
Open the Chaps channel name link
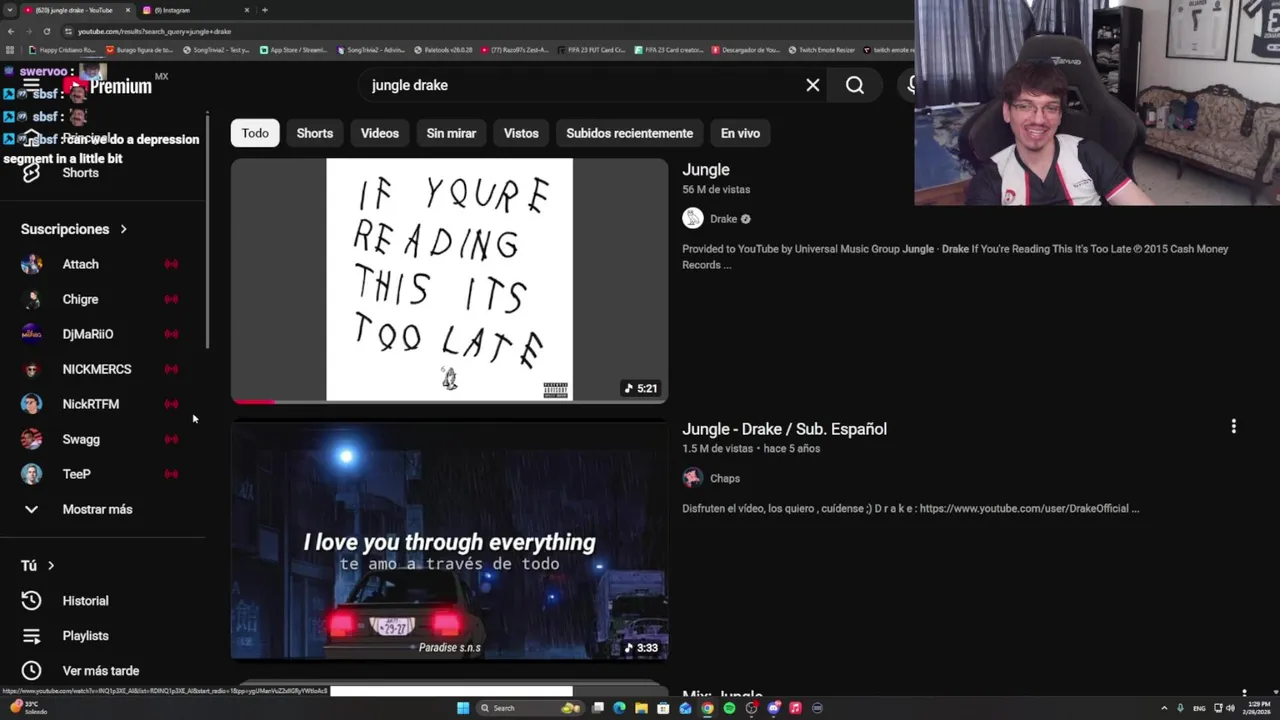click(x=725, y=478)
